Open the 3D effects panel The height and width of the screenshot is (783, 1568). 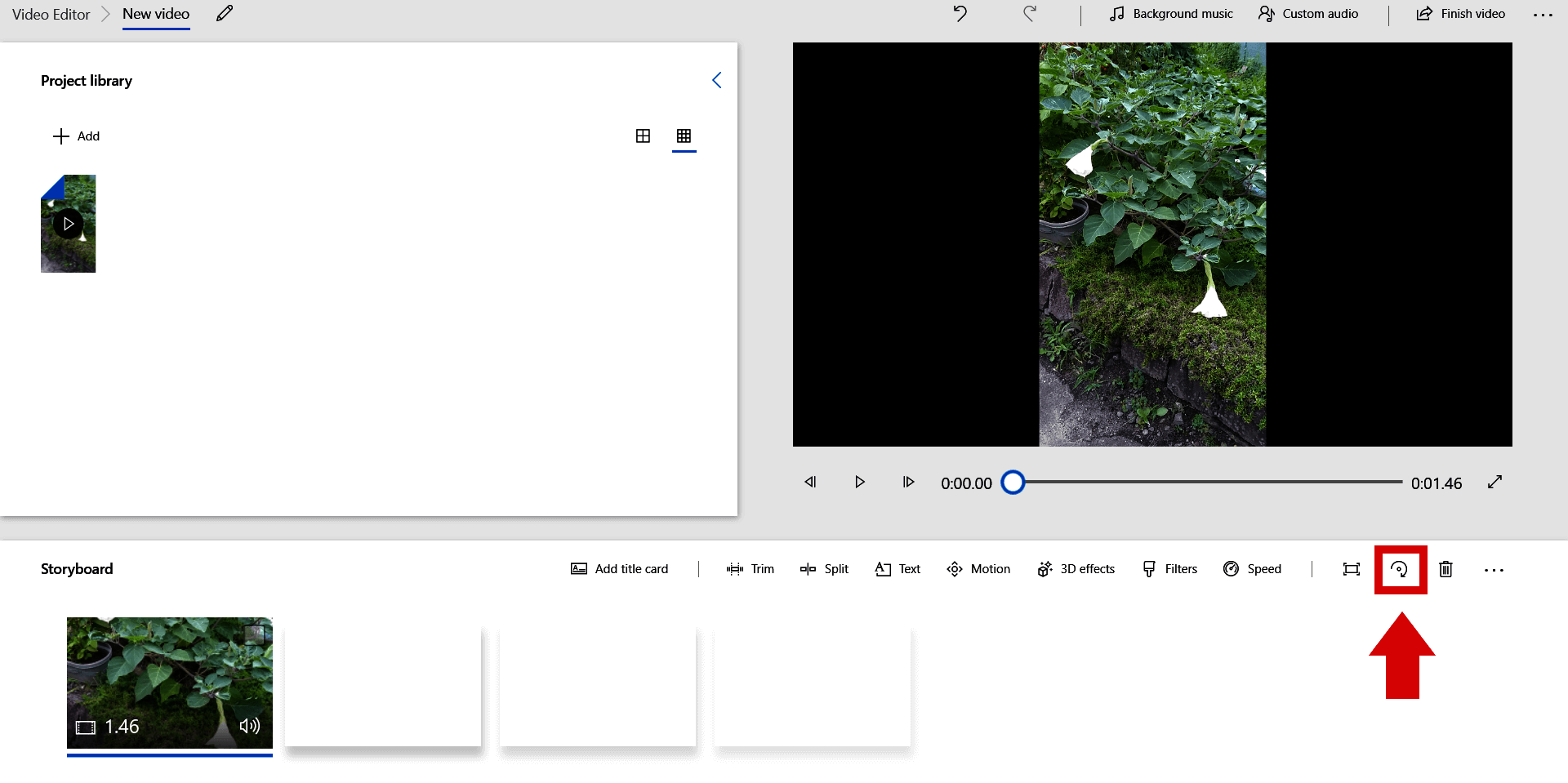[x=1076, y=568]
